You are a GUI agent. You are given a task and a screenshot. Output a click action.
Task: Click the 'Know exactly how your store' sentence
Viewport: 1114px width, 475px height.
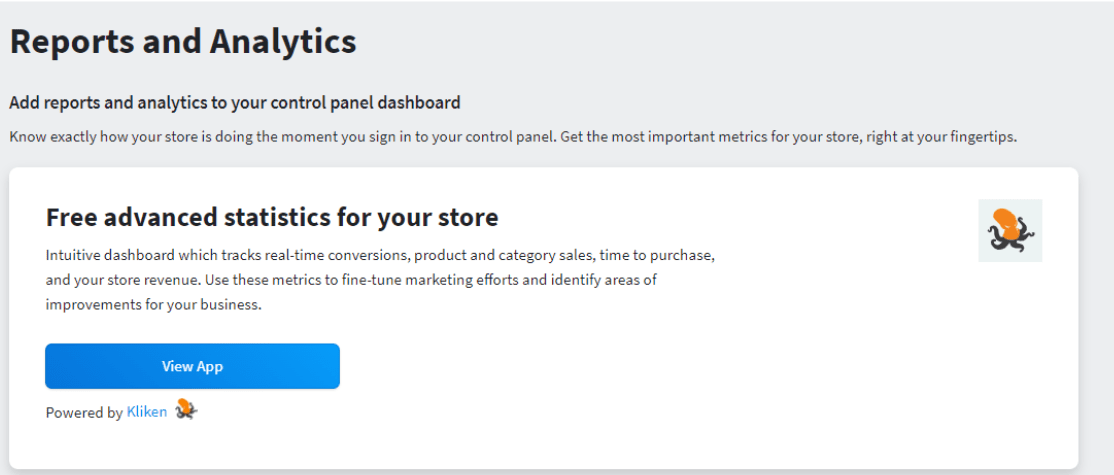(513, 137)
